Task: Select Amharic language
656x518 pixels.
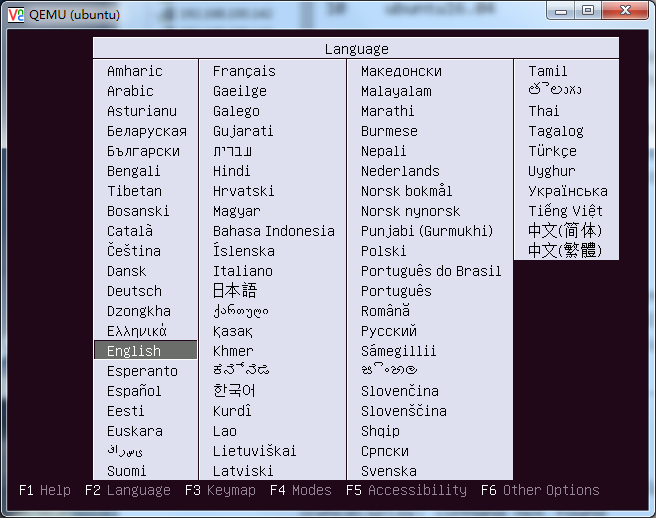Action: tap(135, 71)
